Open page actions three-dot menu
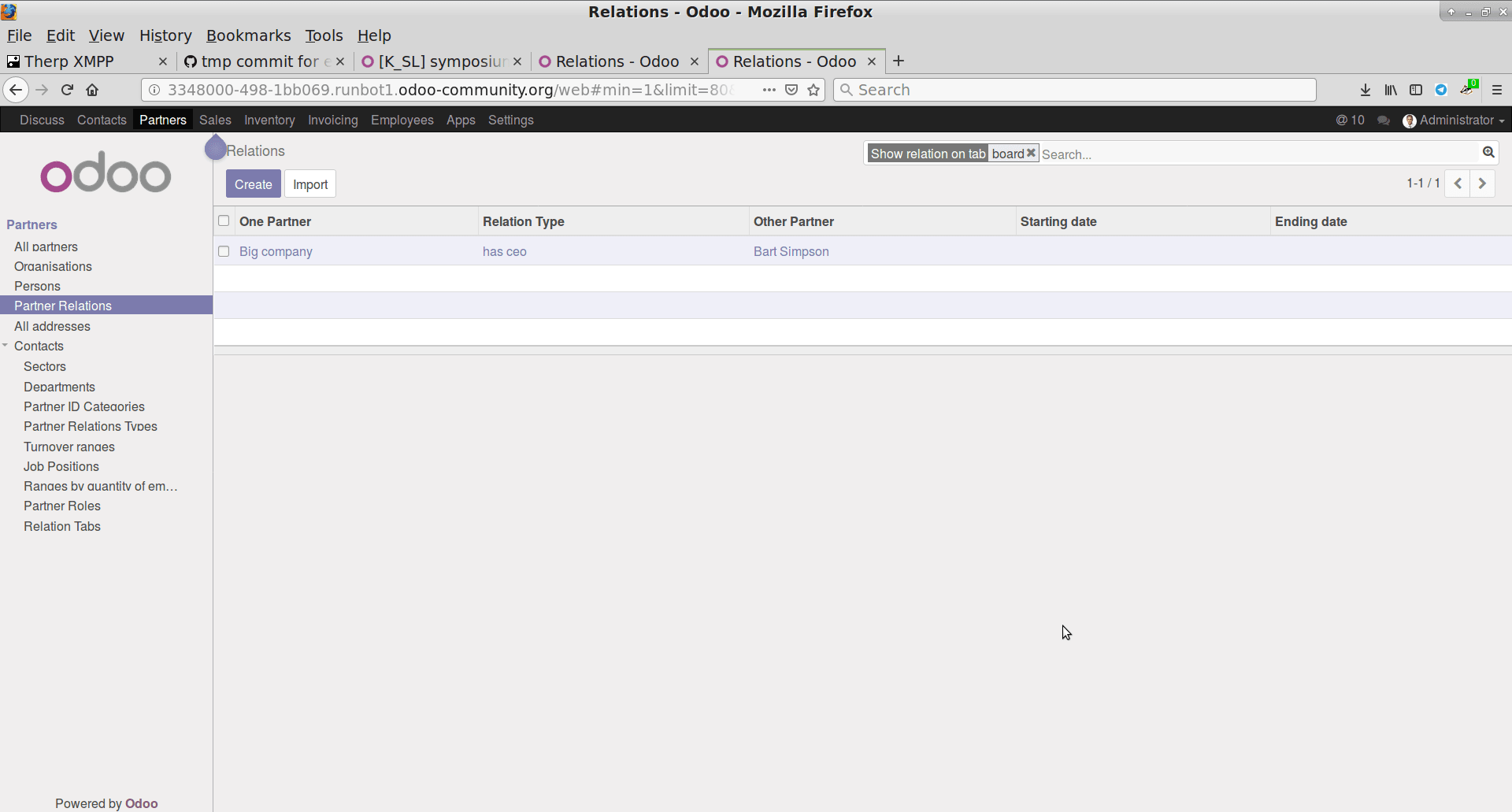 [769, 90]
